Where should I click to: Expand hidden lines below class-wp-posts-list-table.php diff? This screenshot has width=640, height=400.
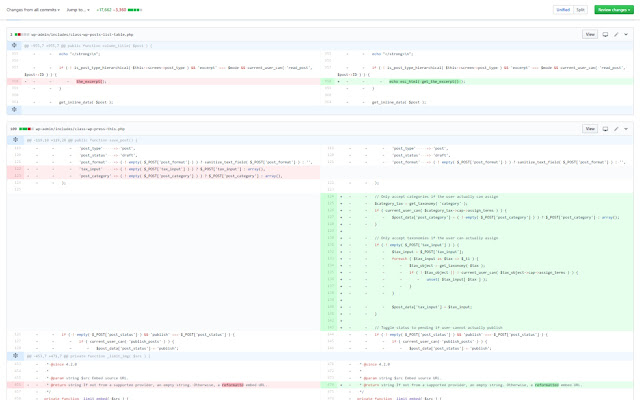click(14, 109)
